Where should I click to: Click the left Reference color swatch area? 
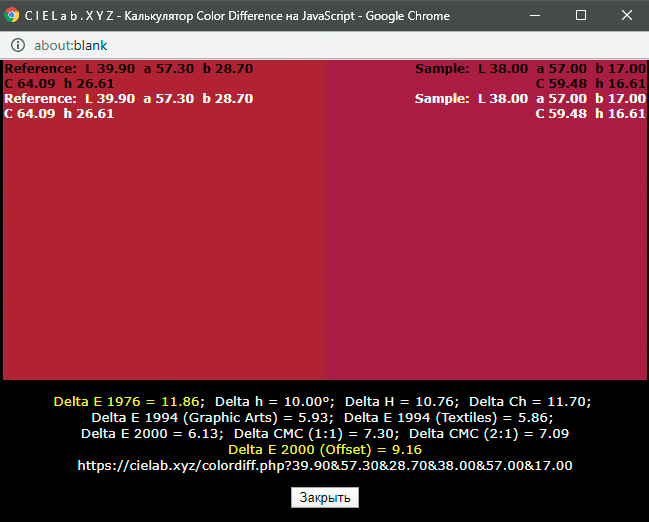click(x=164, y=220)
